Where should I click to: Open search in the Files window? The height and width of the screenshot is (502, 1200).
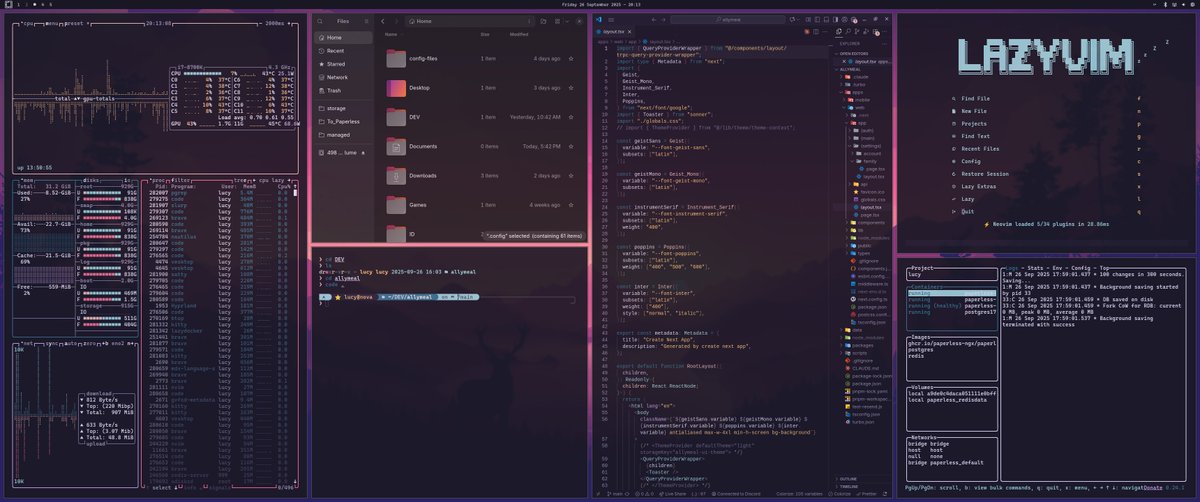click(320, 21)
